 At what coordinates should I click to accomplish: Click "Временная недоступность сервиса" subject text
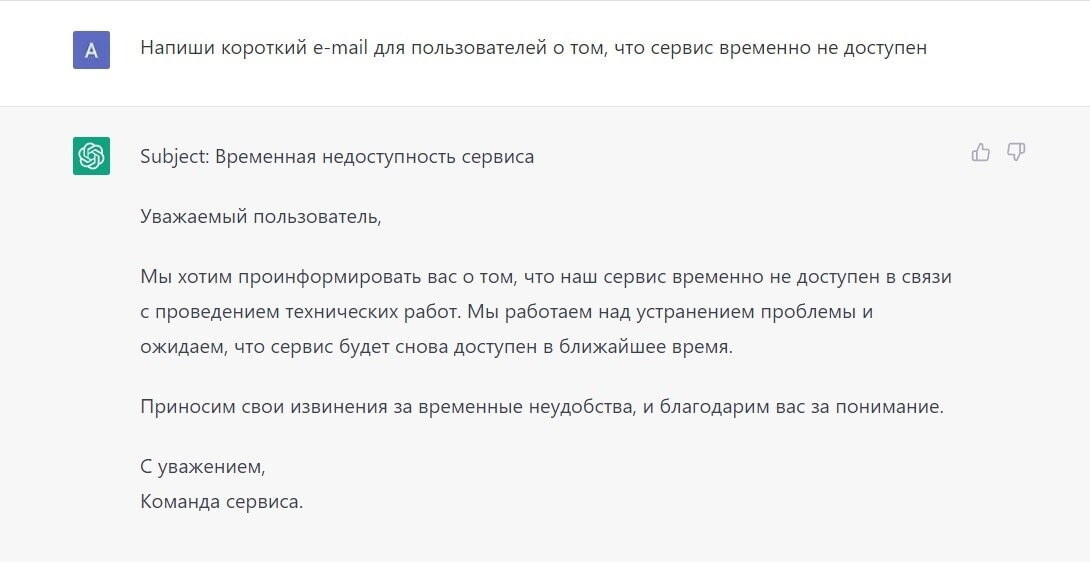[x=374, y=157]
